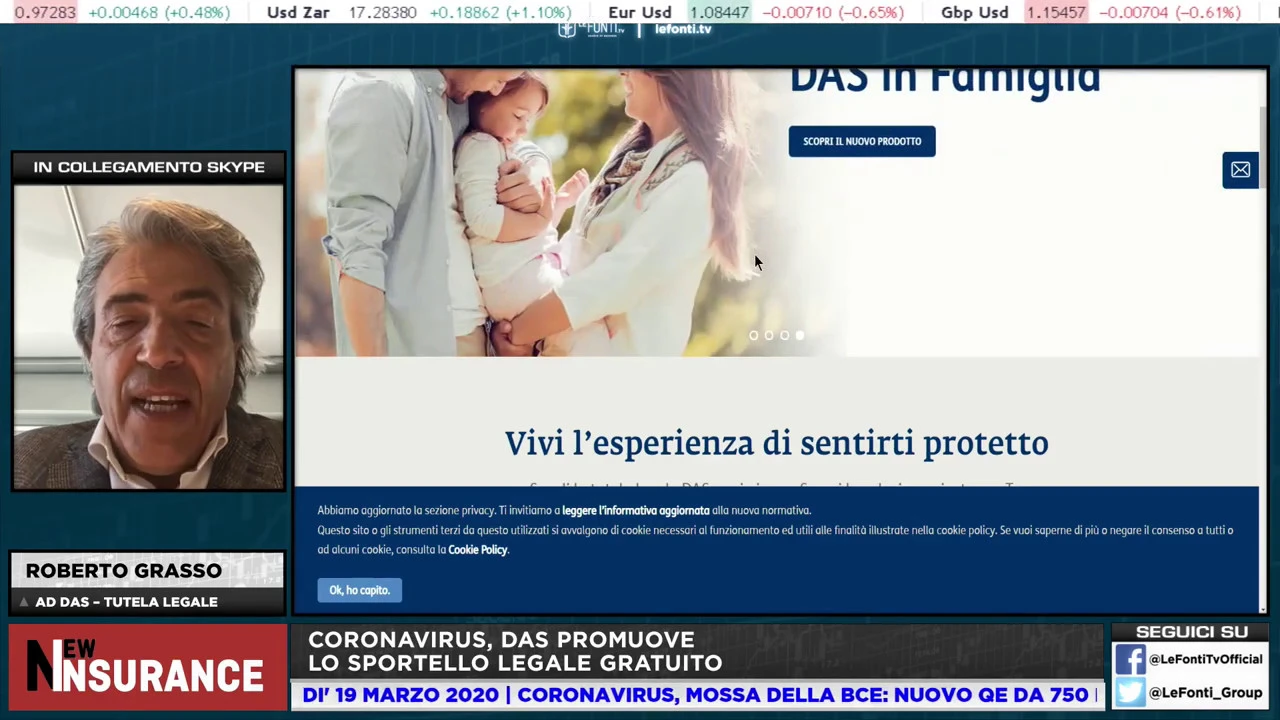Click the @LeFontiTvOfficial handle text
Viewport: 1280px width, 720px height.
click(1206, 660)
